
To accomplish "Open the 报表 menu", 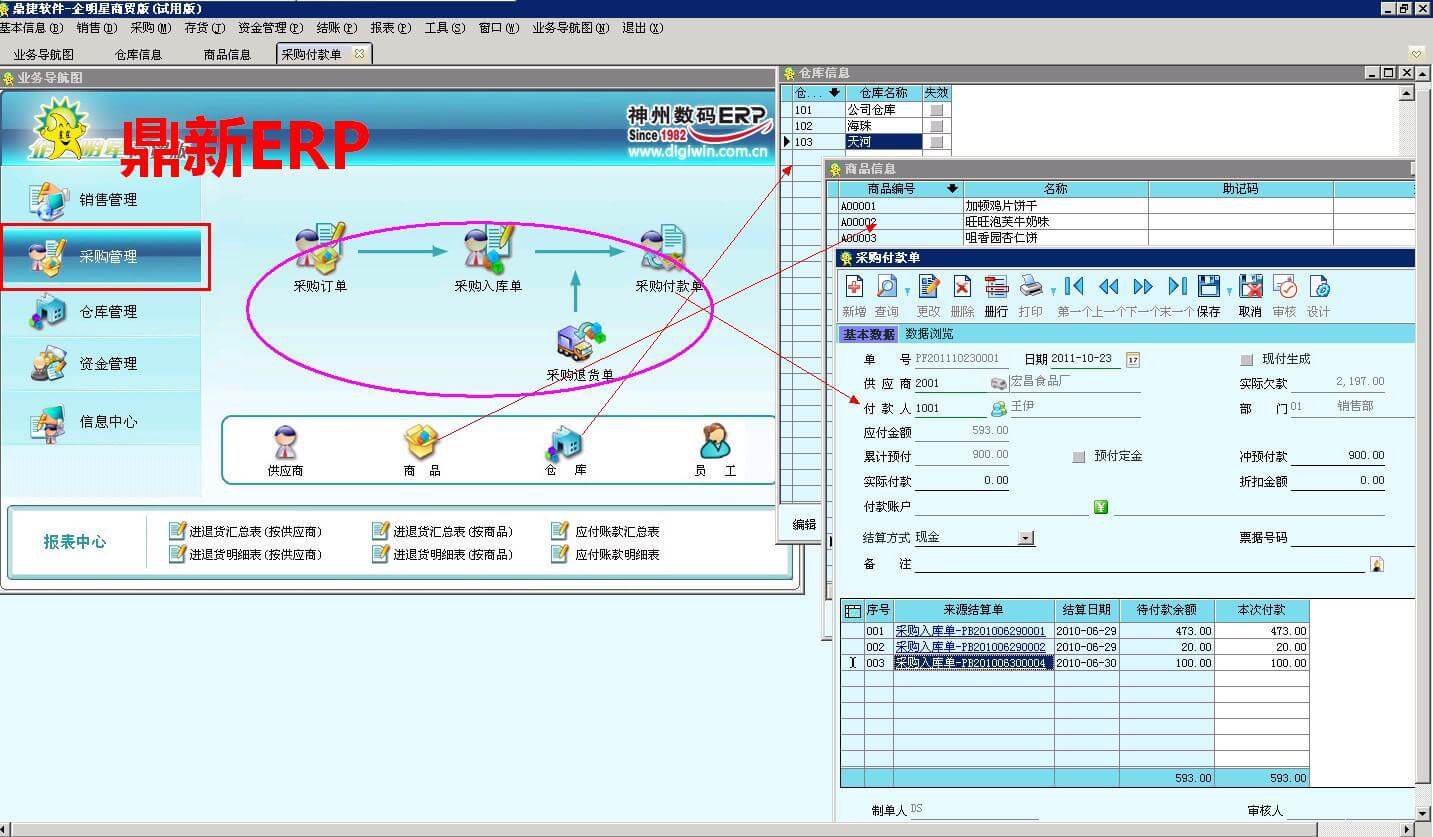I will coord(390,28).
